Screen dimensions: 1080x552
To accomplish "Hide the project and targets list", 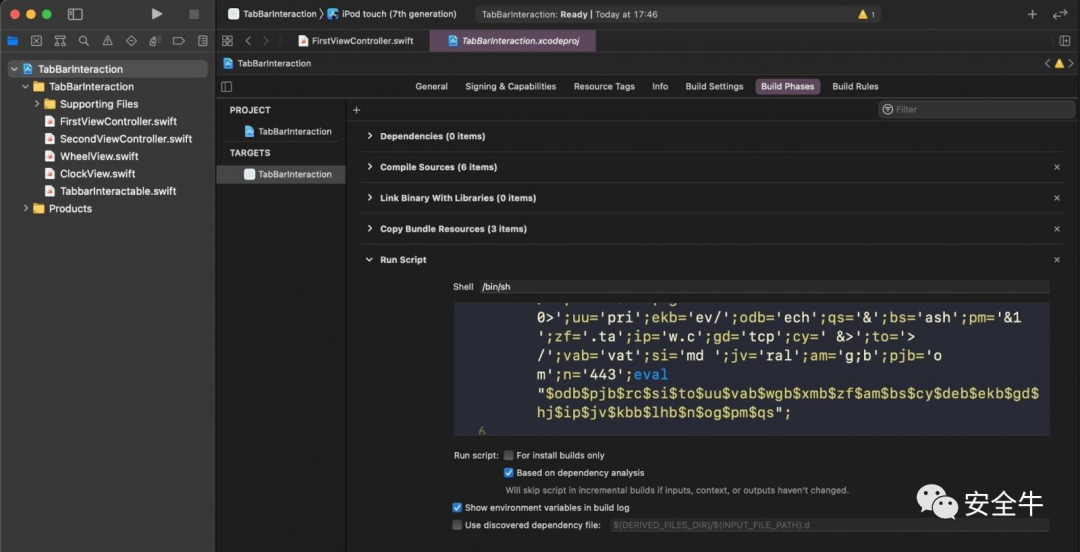I will tap(227, 87).
